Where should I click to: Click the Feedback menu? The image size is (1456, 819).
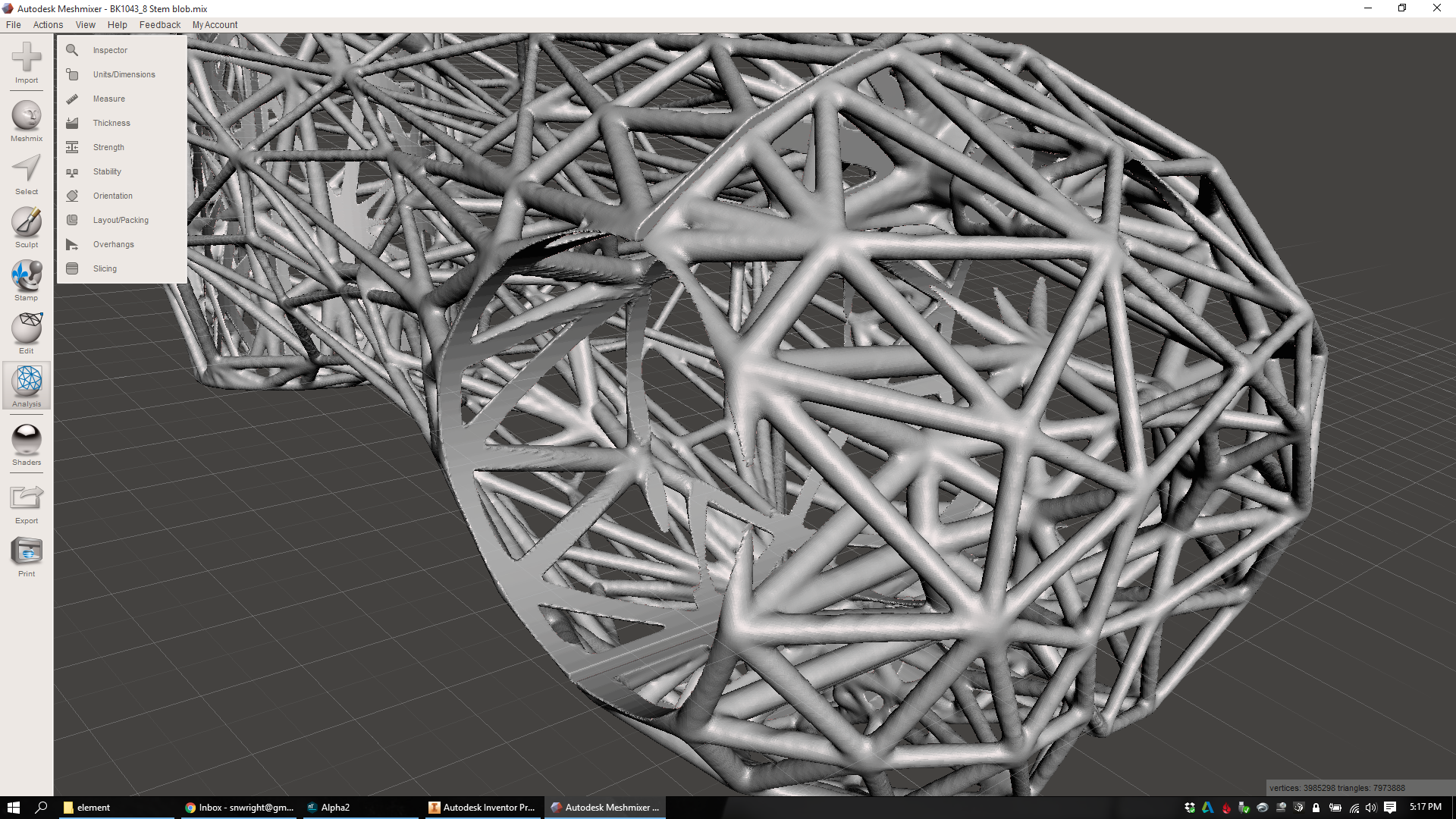tap(159, 24)
